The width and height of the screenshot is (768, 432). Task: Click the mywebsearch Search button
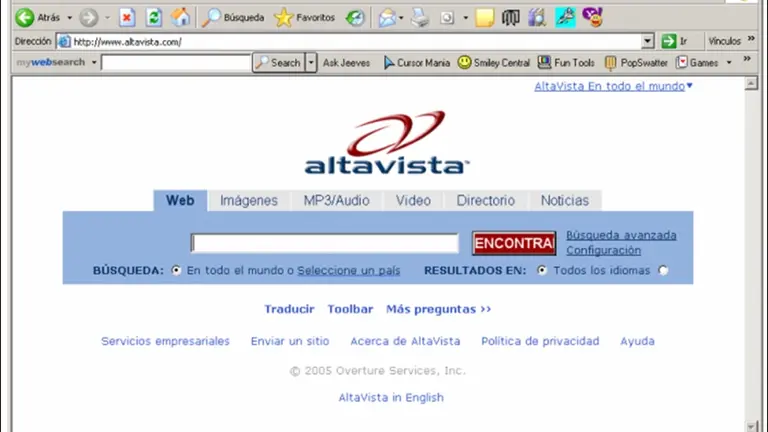(278, 63)
